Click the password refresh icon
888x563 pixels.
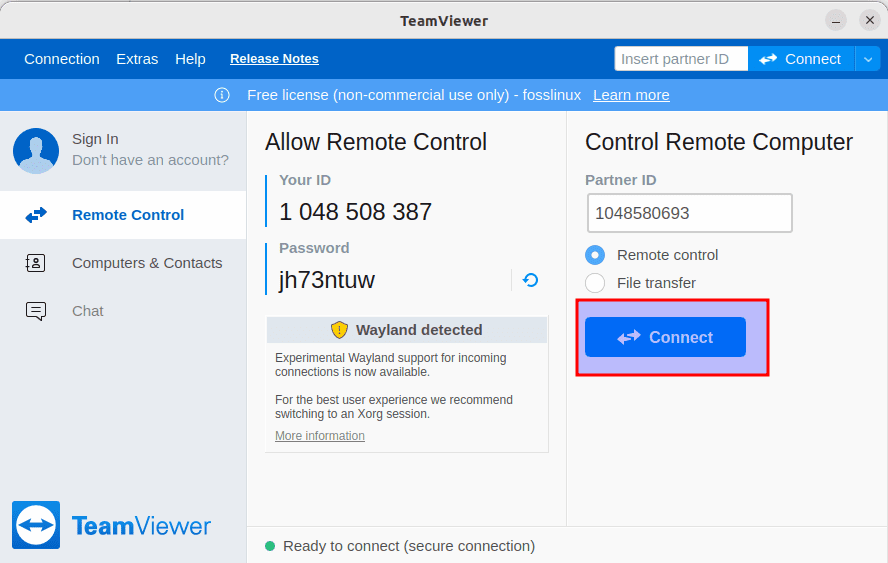(531, 280)
